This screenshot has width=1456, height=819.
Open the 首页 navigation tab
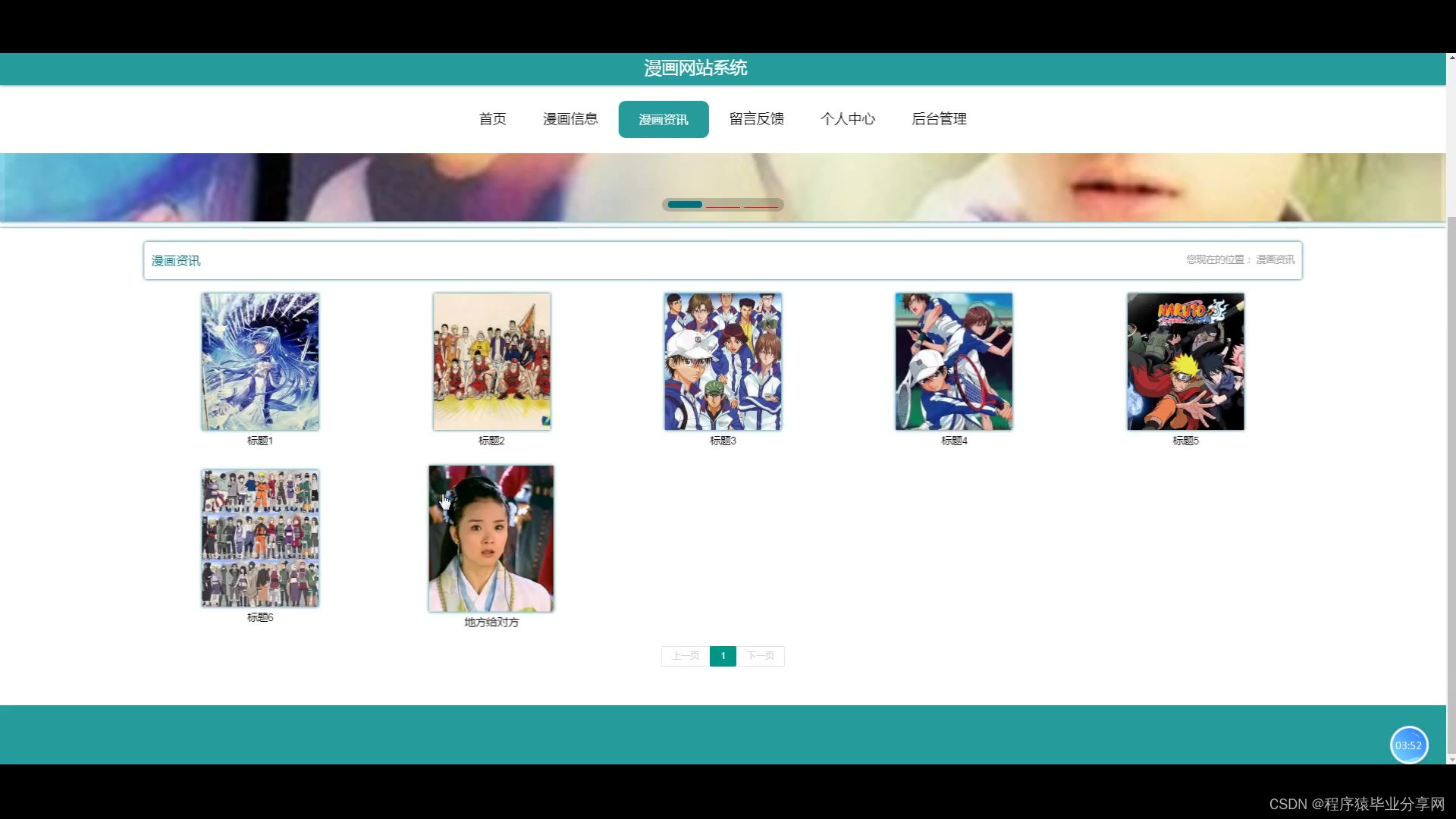tap(492, 119)
